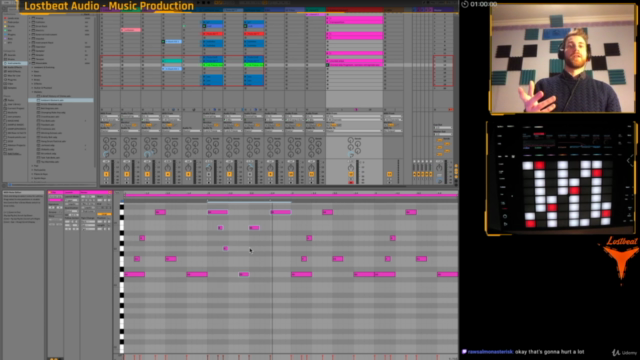
Task: Open Packs under Places in the browser
Action: tap(11, 100)
